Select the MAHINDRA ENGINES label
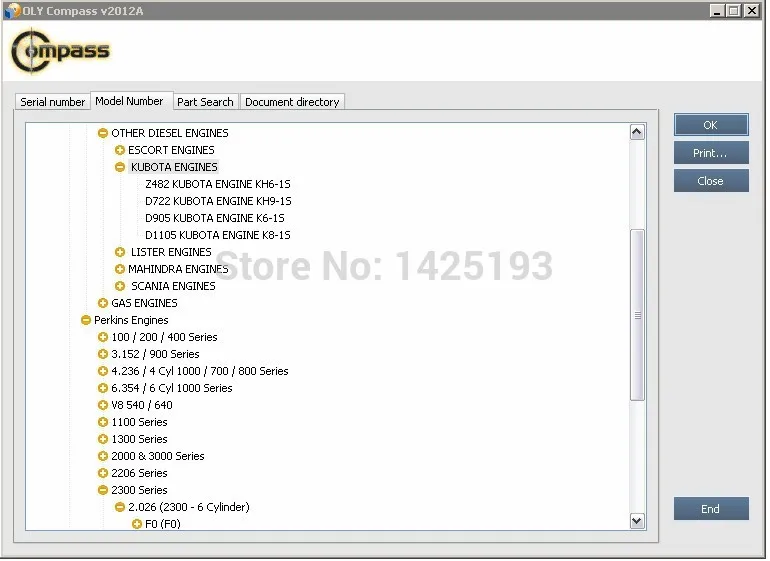This screenshot has height=561, width=770. [x=178, y=269]
